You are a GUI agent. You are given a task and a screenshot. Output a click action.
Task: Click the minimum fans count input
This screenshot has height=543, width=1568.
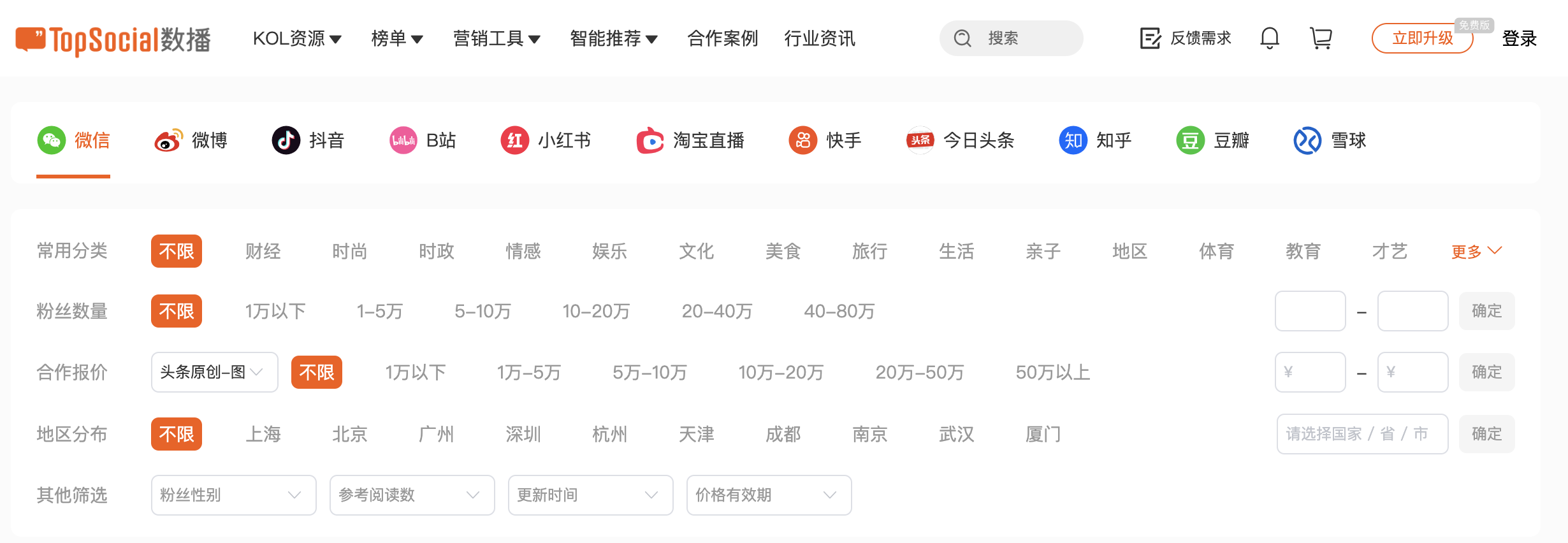pos(1310,311)
